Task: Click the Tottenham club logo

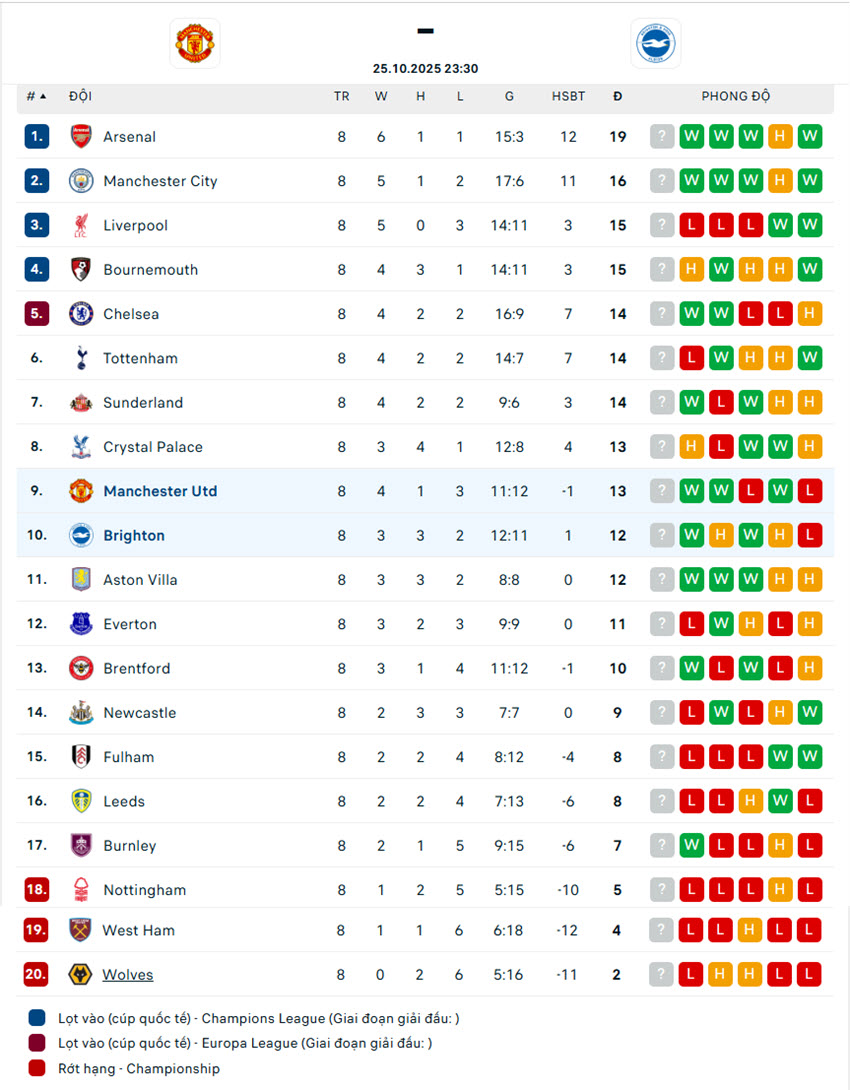Action: [81, 358]
